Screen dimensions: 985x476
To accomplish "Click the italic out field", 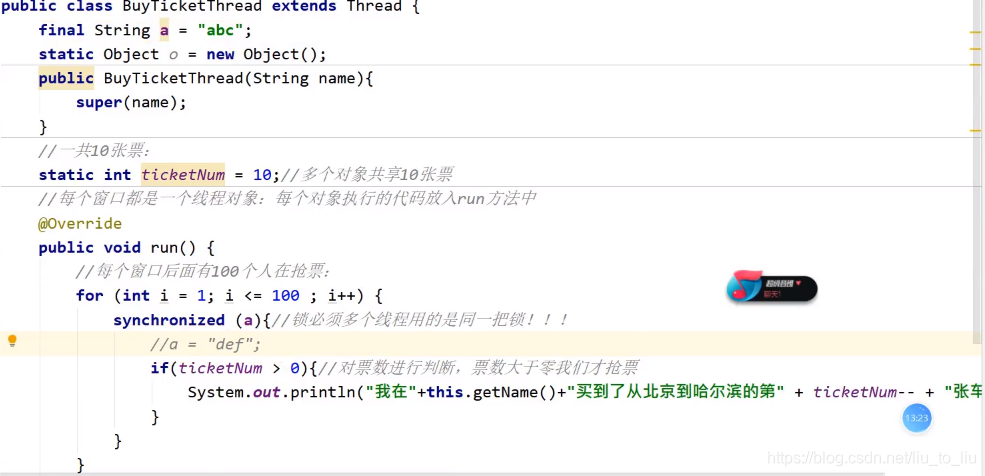I will pos(266,392).
